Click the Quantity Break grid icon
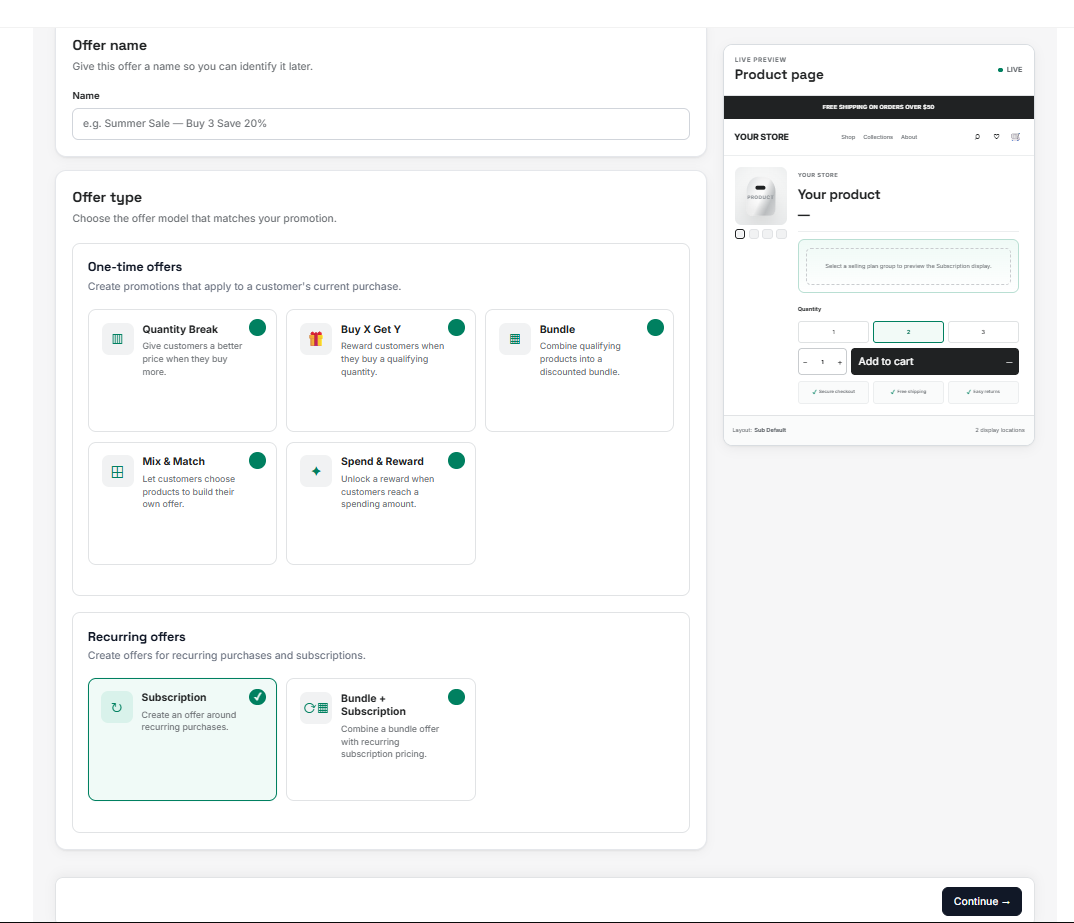This screenshot has height=923, width=1074. 117,339
